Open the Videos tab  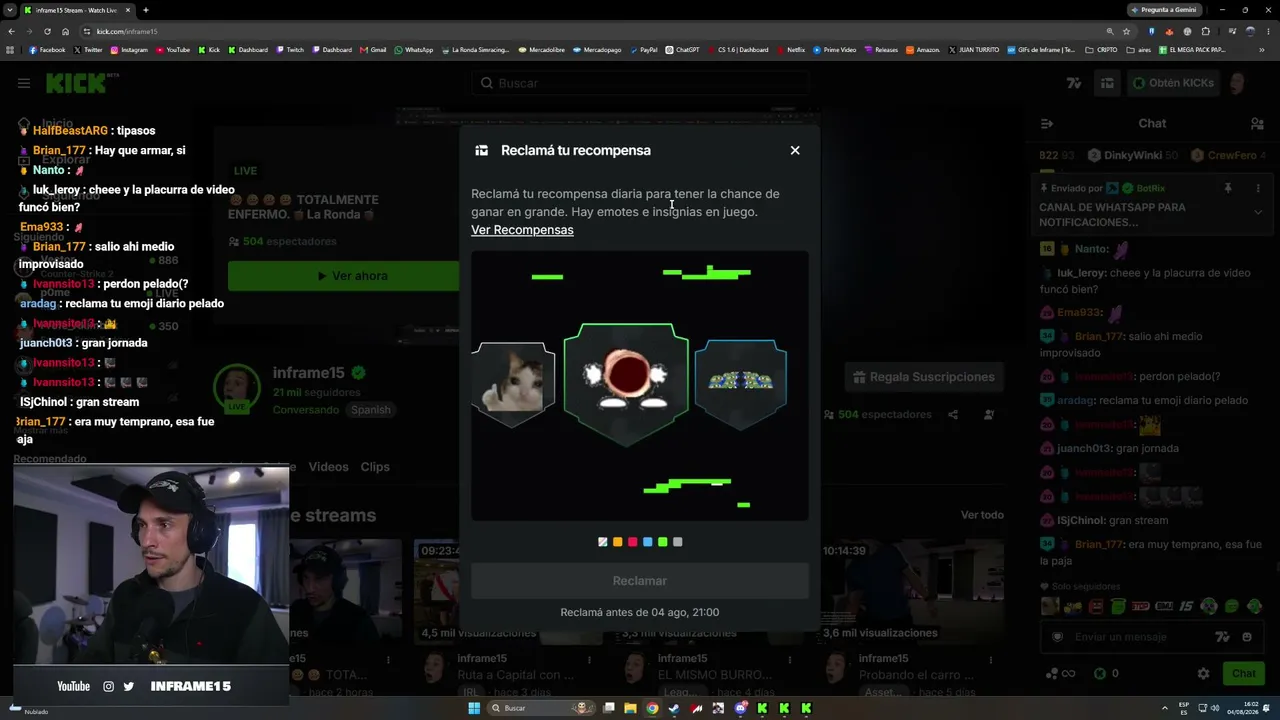[x=328, y=467]
